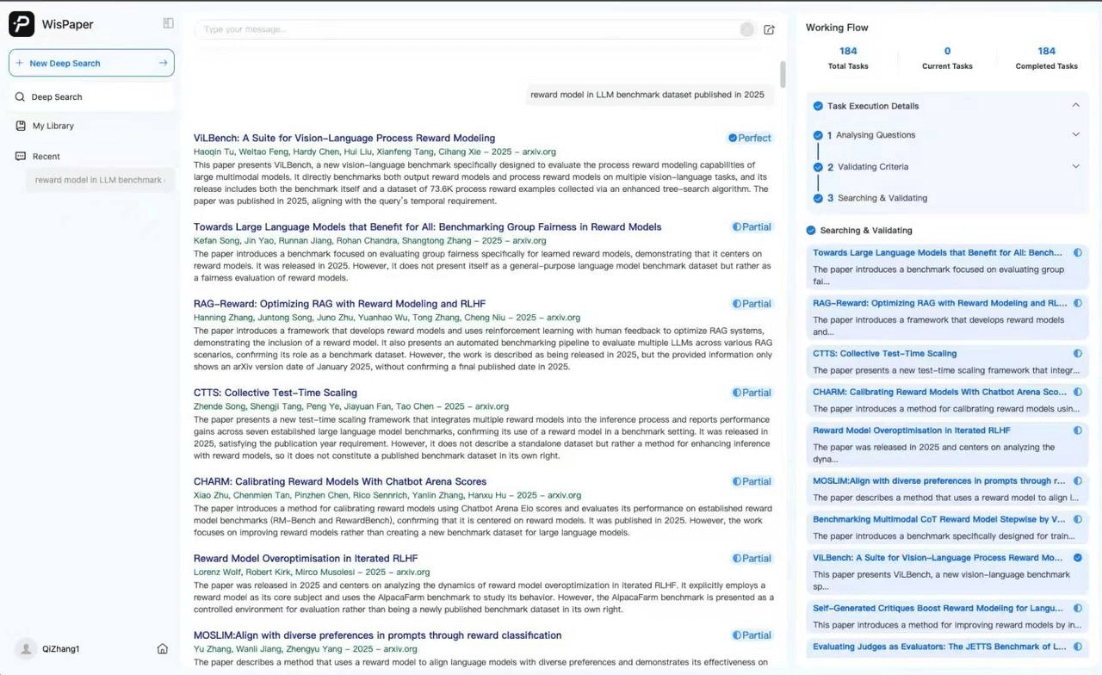Click the info icon on CTTS task card
Viewport: 1102px width, 675px height.
(1077, 353)
